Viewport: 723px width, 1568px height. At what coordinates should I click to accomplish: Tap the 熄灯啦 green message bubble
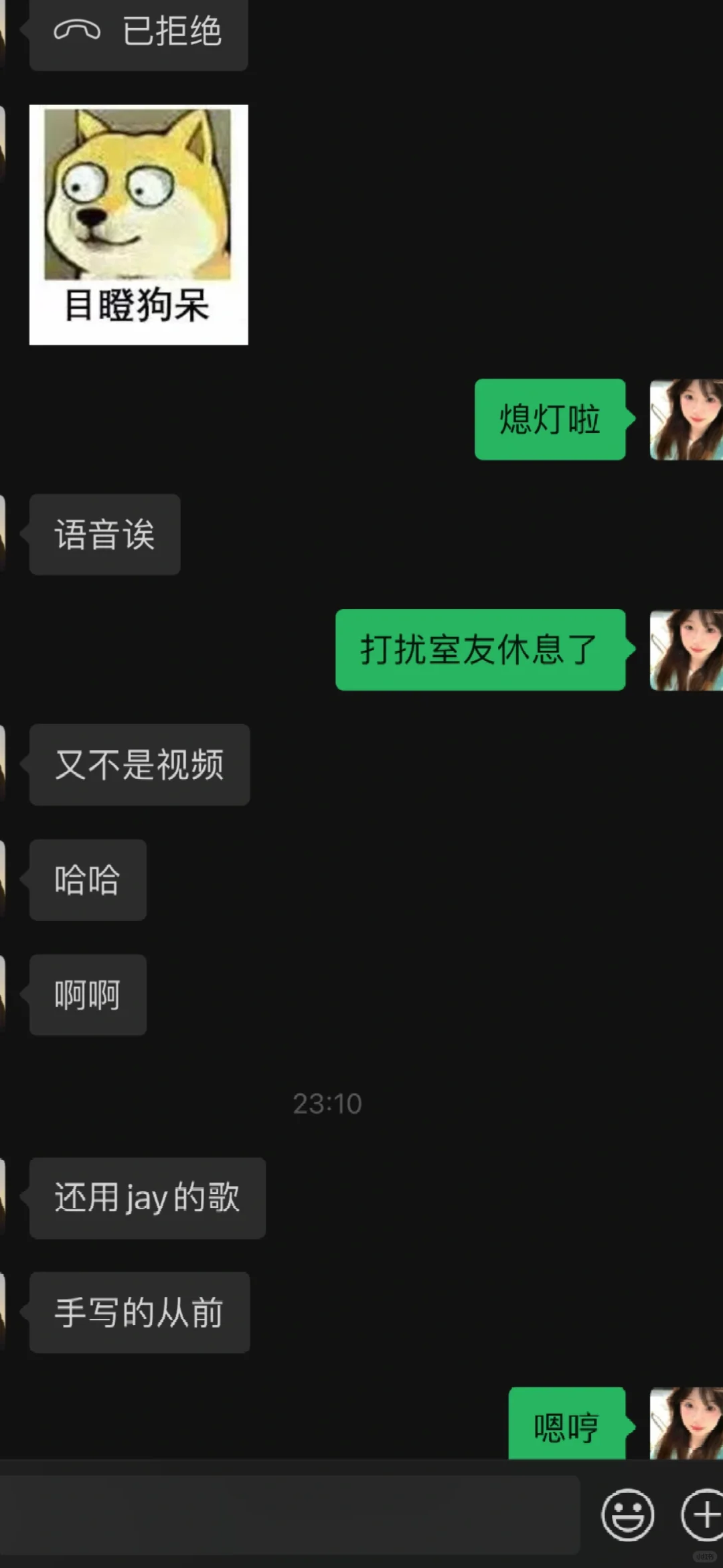click(550, 420)
